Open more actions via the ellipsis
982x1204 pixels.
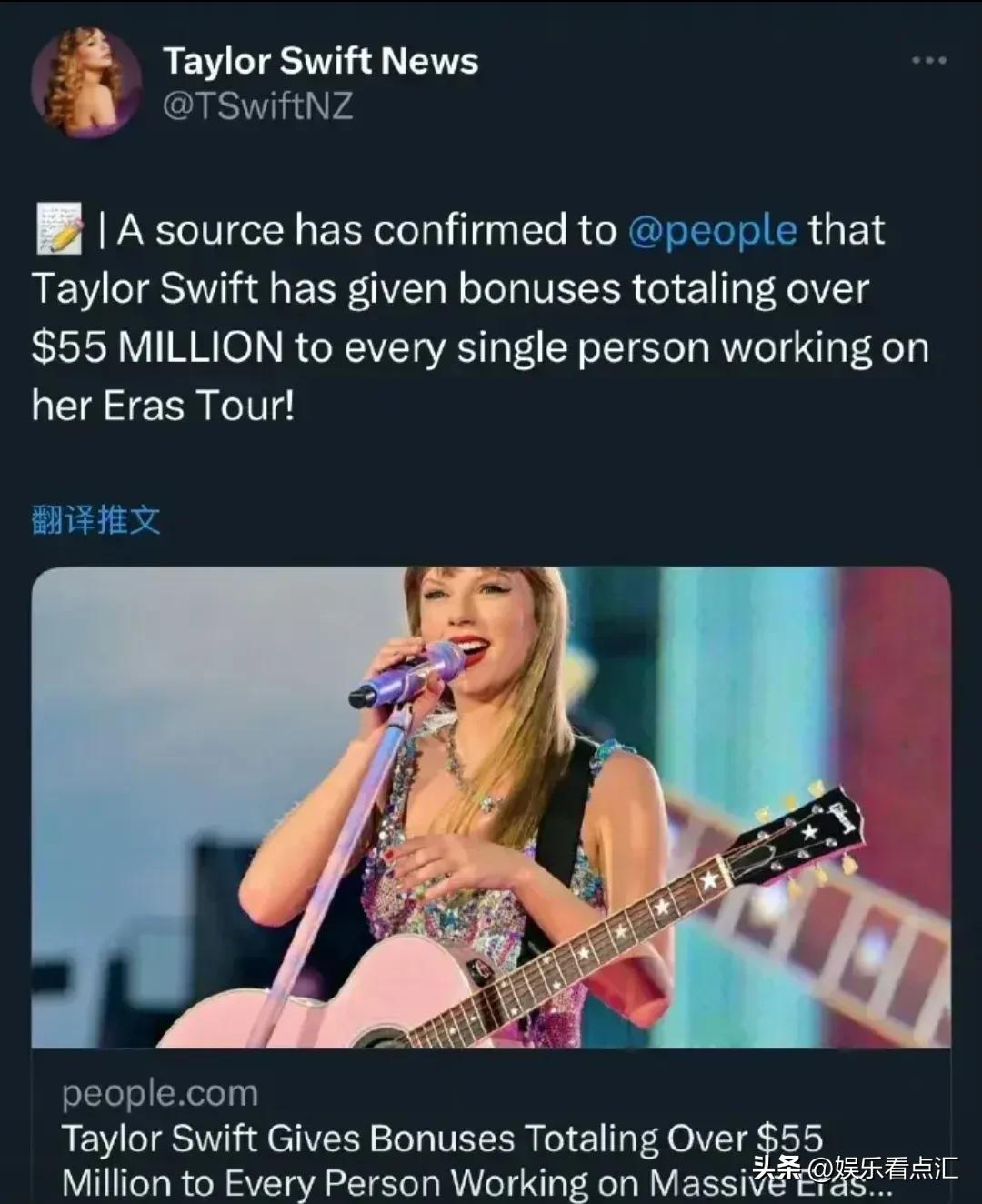[x=929, y=59]
